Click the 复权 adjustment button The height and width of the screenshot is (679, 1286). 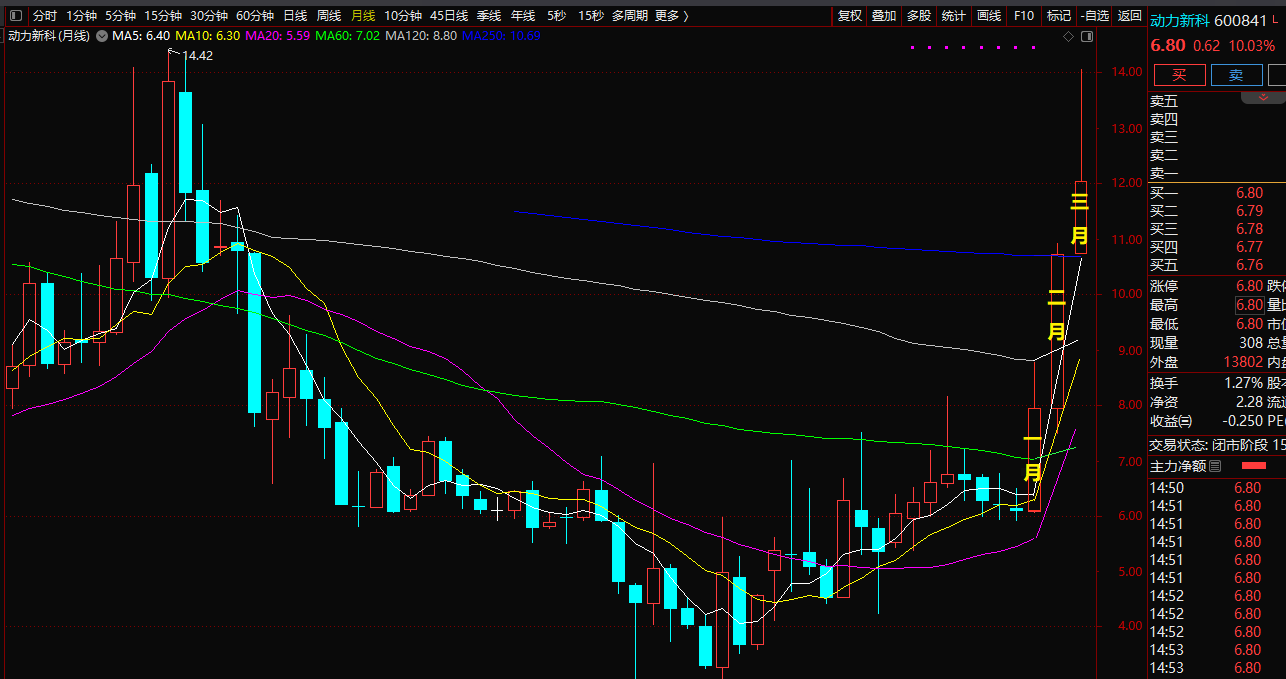850,16
